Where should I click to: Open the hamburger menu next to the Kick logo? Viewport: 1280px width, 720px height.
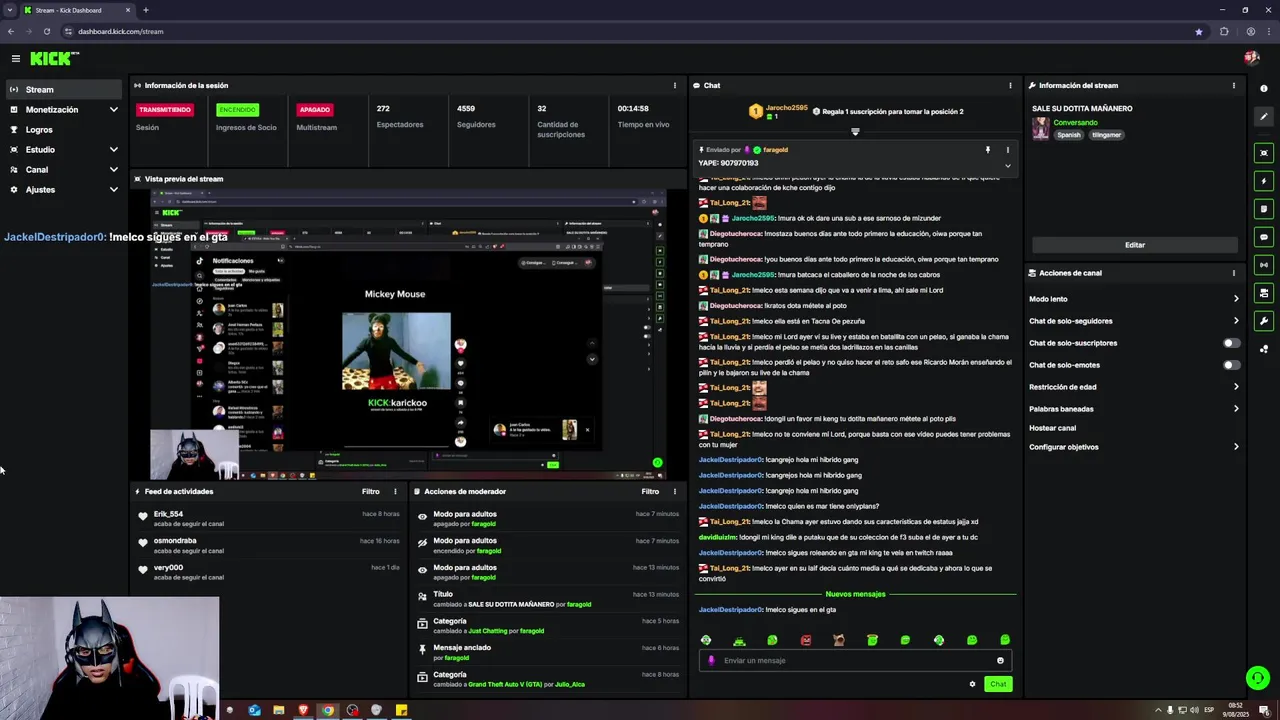coord(16,59)
